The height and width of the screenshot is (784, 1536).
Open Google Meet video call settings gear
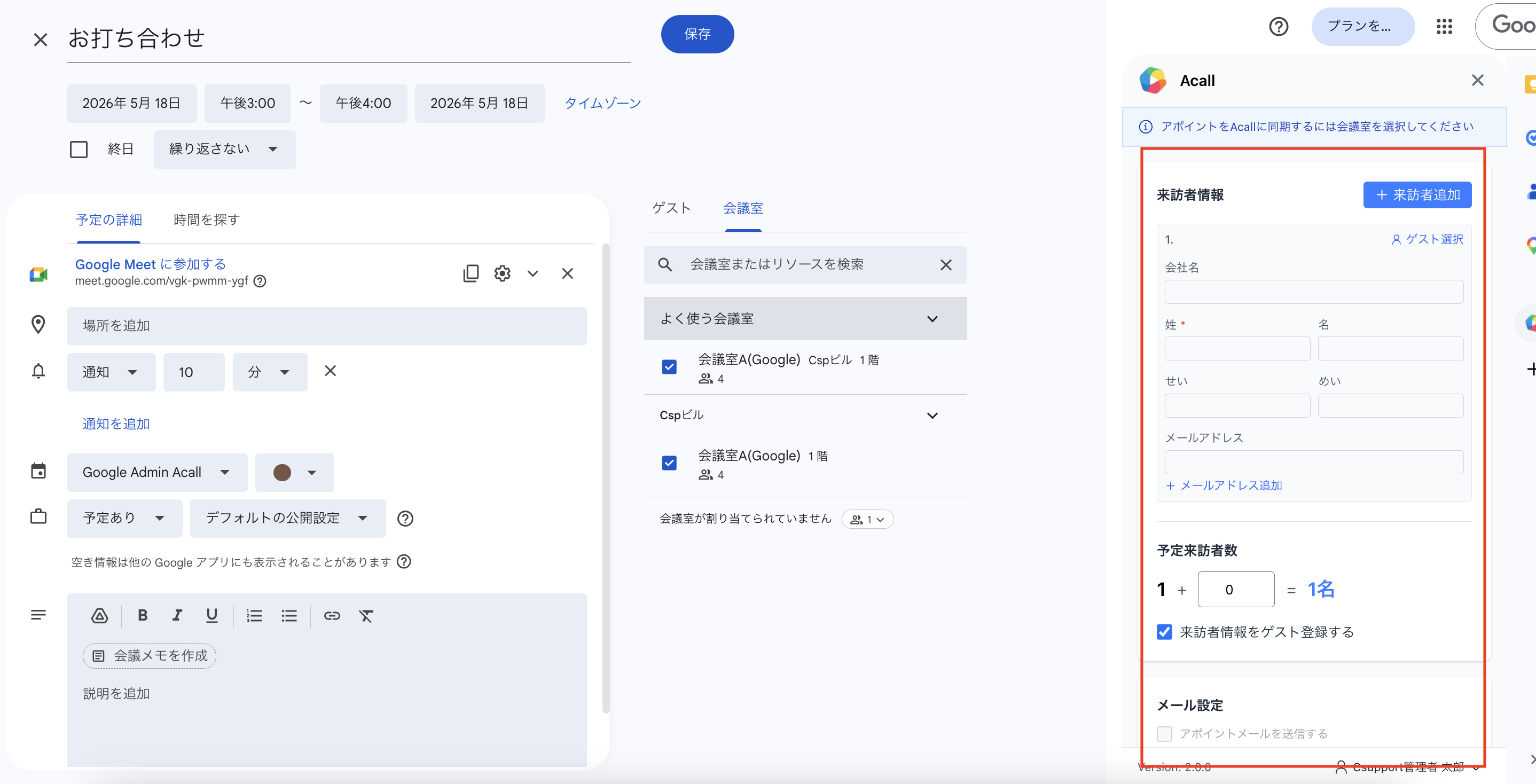(x=502, y=273)
